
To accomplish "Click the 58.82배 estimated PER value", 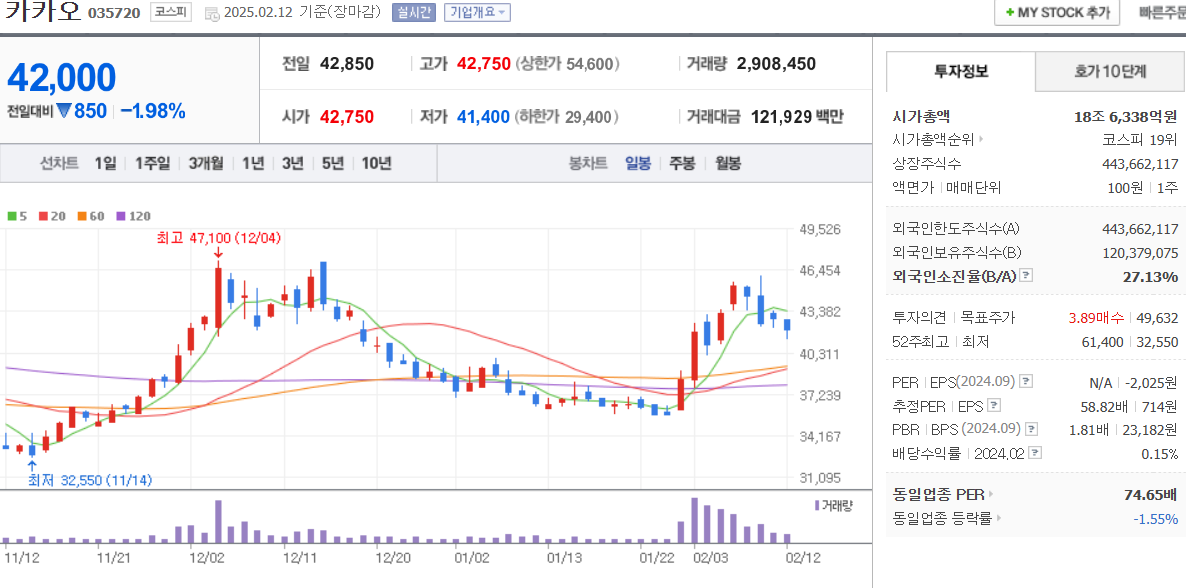I will click(x=1102, y=406).
